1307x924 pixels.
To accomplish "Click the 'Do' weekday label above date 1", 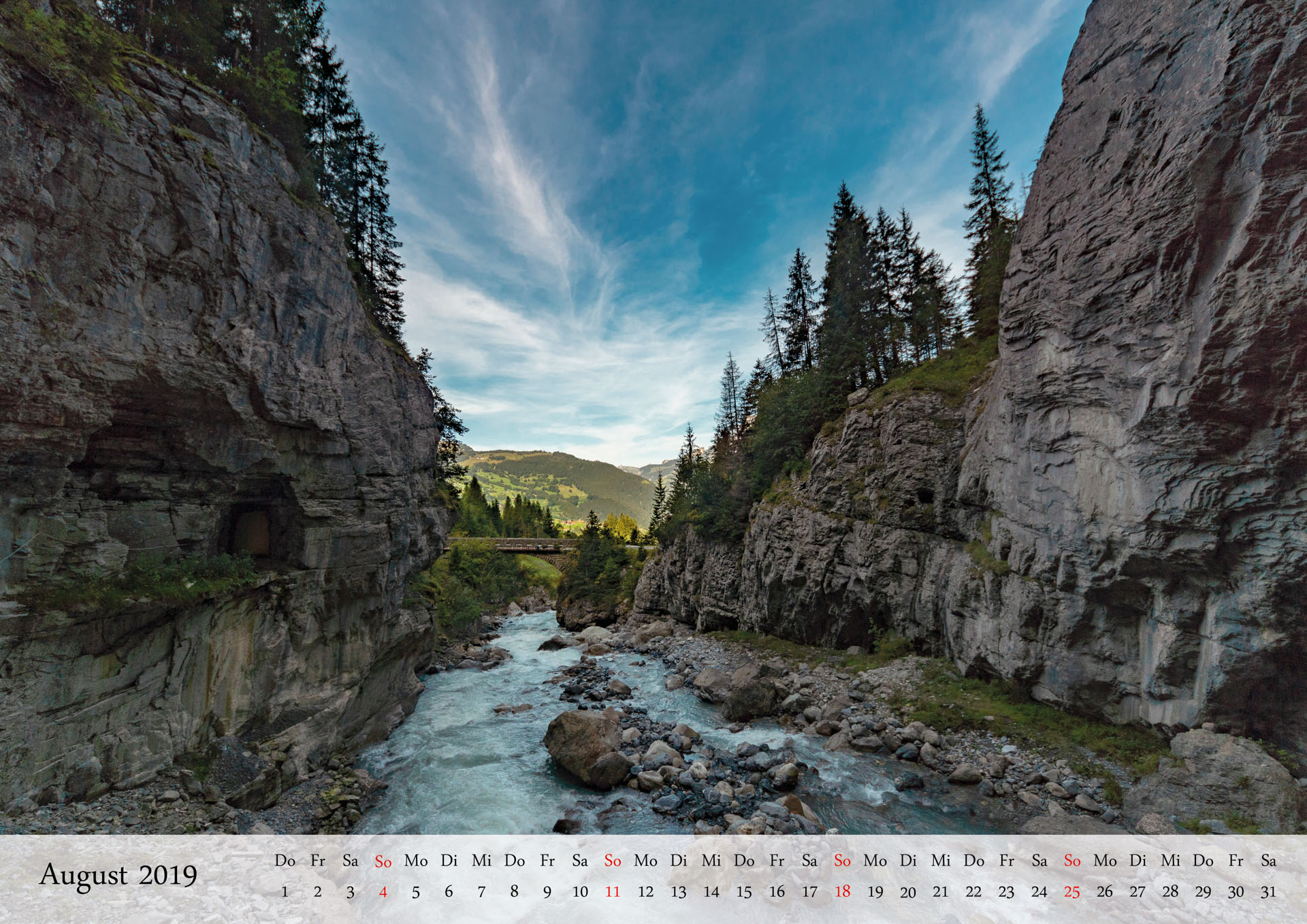I will point(285,861).
